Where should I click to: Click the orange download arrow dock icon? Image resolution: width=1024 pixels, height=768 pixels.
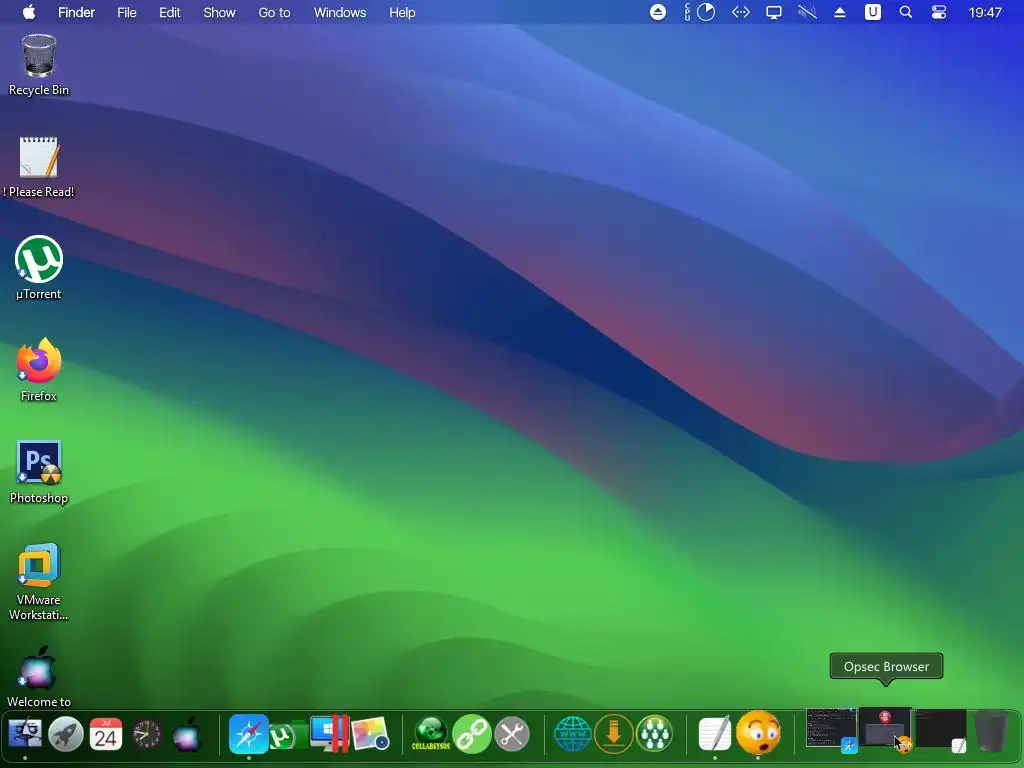point(613,734)
